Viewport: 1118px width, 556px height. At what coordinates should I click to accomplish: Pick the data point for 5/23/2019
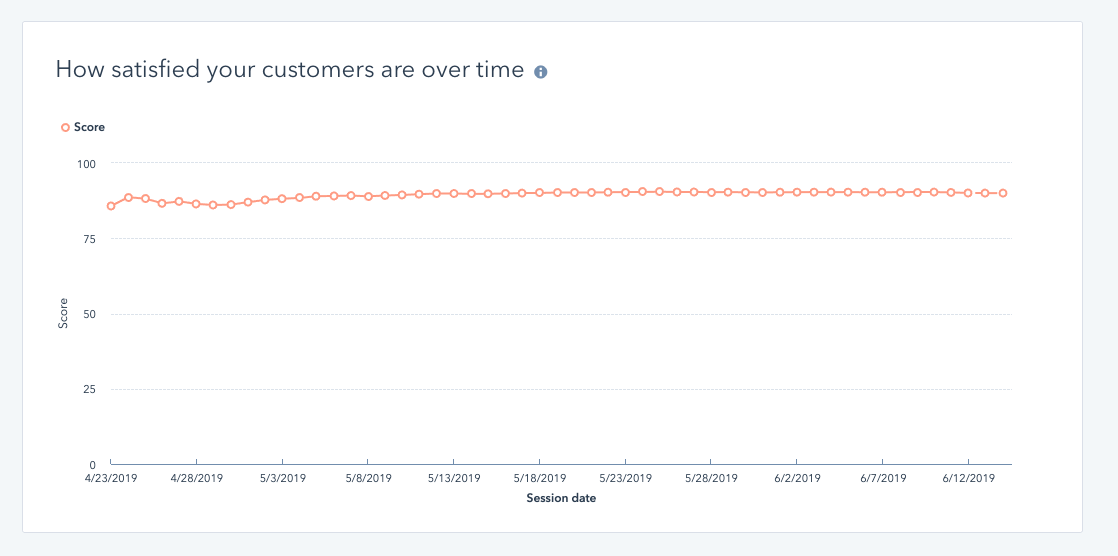point(625,192)
